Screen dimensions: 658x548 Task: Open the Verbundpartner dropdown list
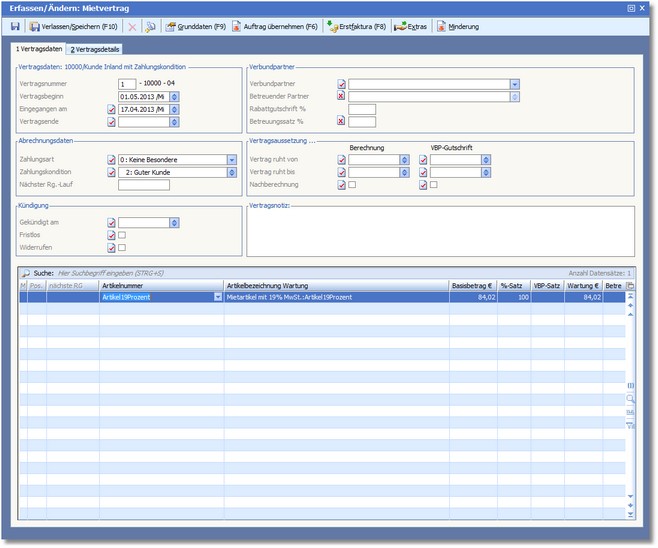(x=514, y=84)
